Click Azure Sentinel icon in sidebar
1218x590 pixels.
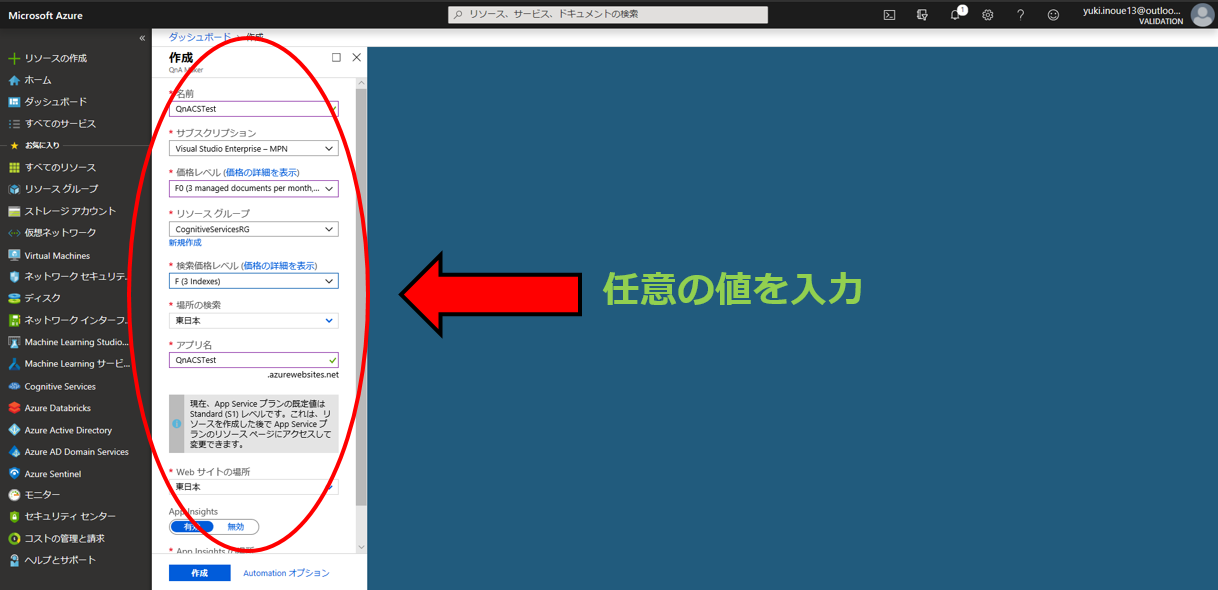(x=14, y=474)
